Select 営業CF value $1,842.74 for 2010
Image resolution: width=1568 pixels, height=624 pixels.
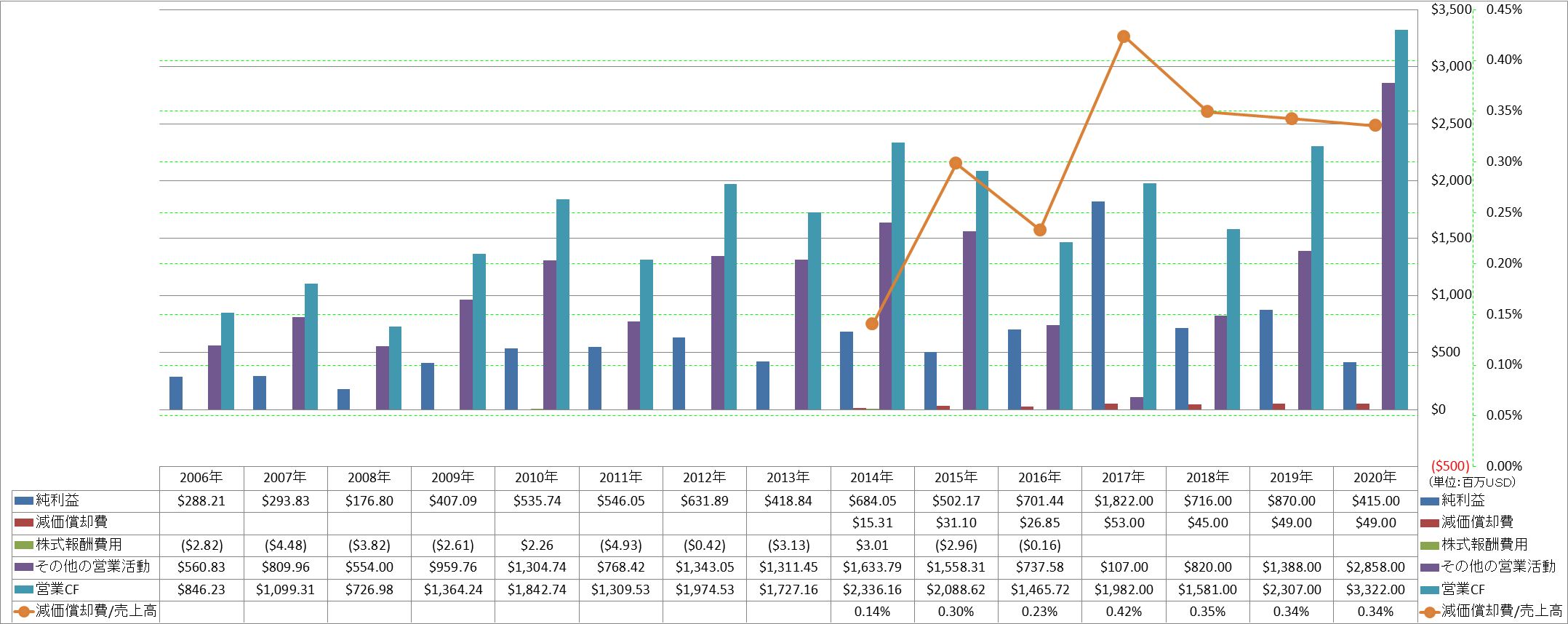(x=537, y=590)
